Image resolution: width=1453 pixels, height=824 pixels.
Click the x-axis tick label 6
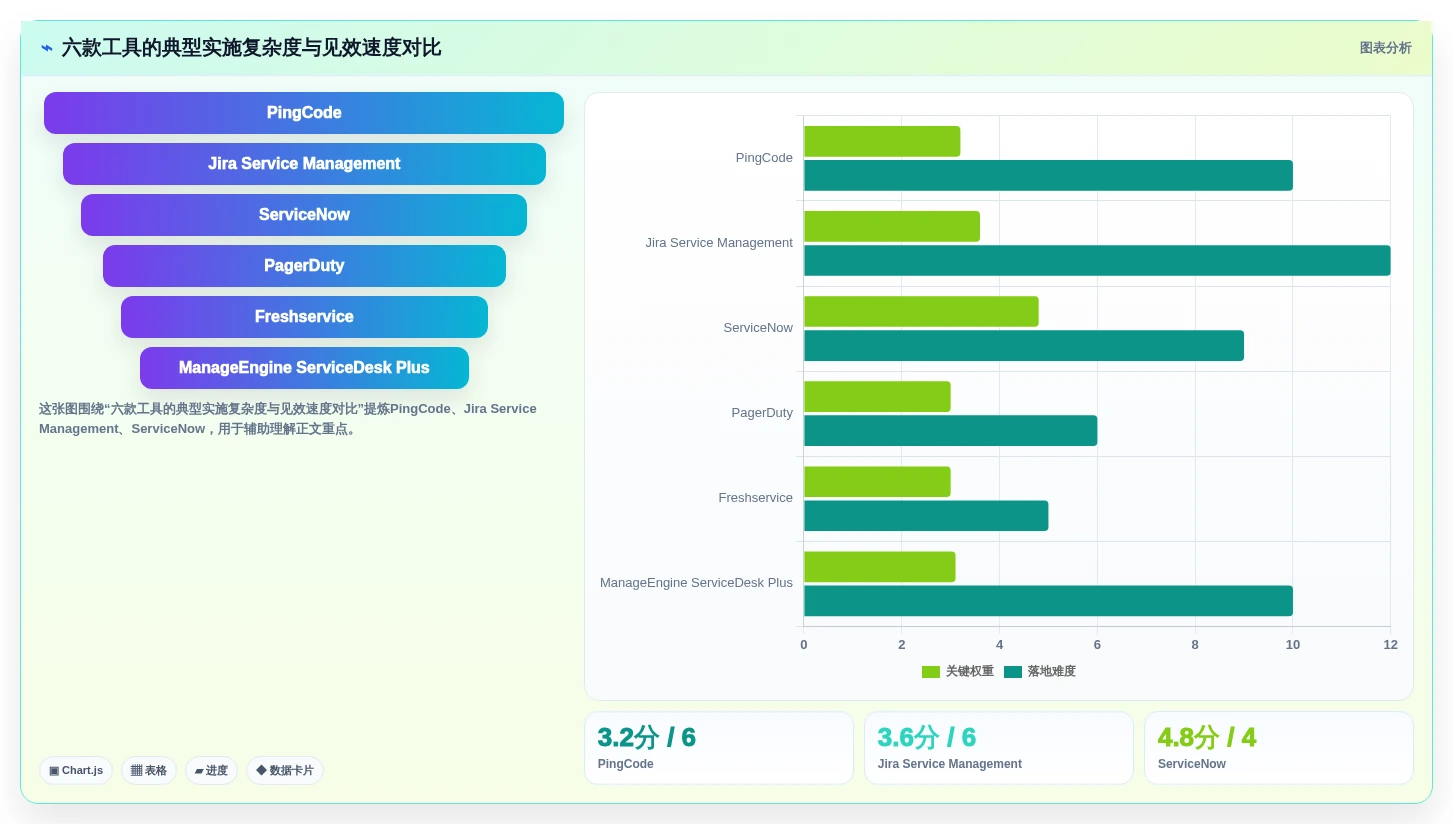click(1097, 645)
